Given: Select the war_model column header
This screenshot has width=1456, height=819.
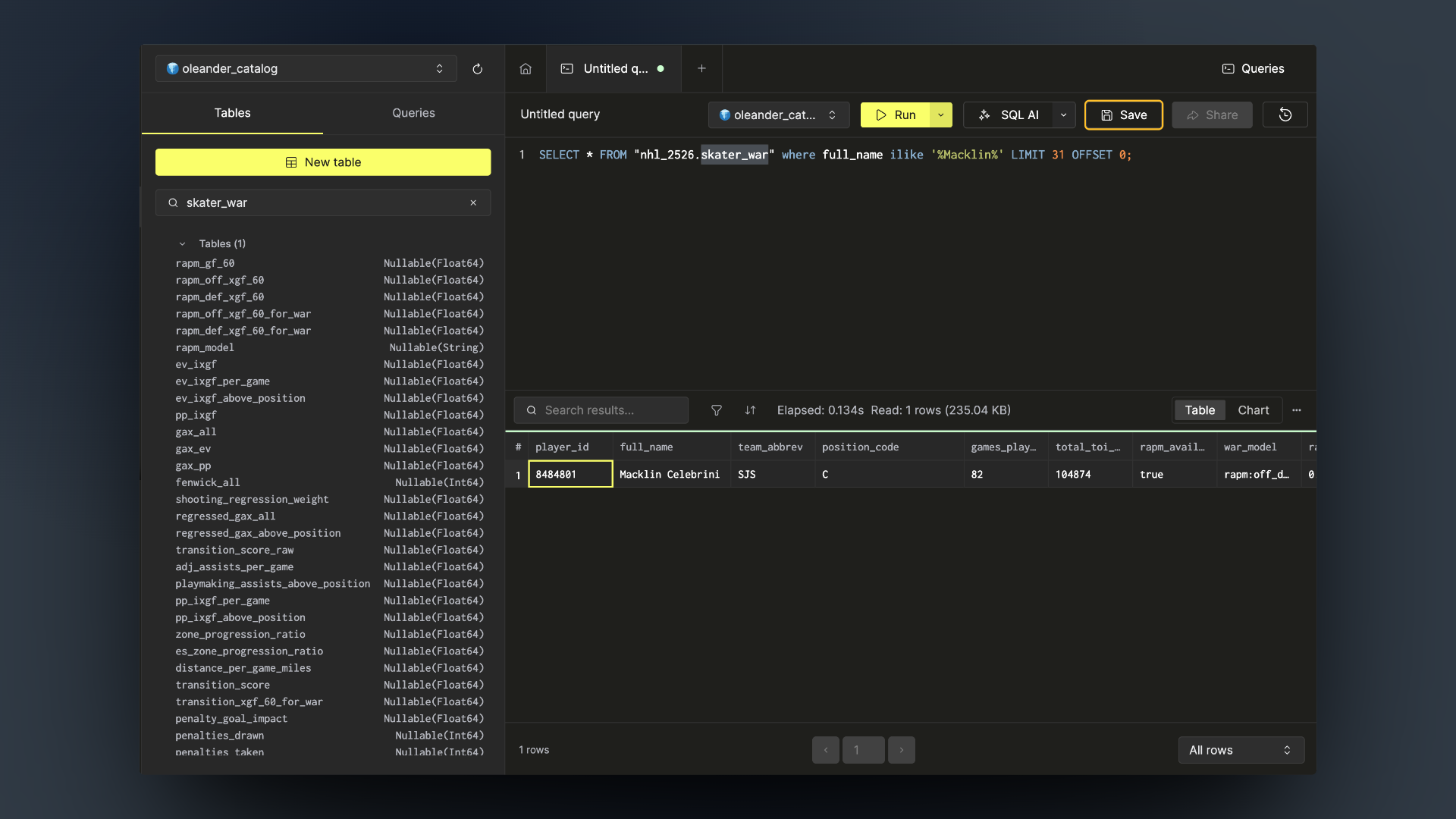Looking at the screenshot, I should (x=1259, y=447).
